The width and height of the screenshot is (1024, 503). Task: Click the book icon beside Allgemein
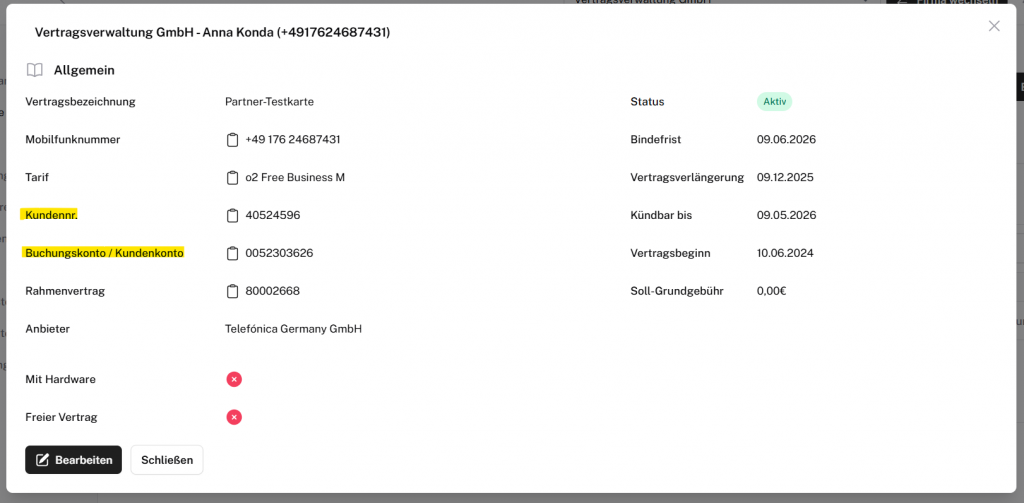coord(35,70)
